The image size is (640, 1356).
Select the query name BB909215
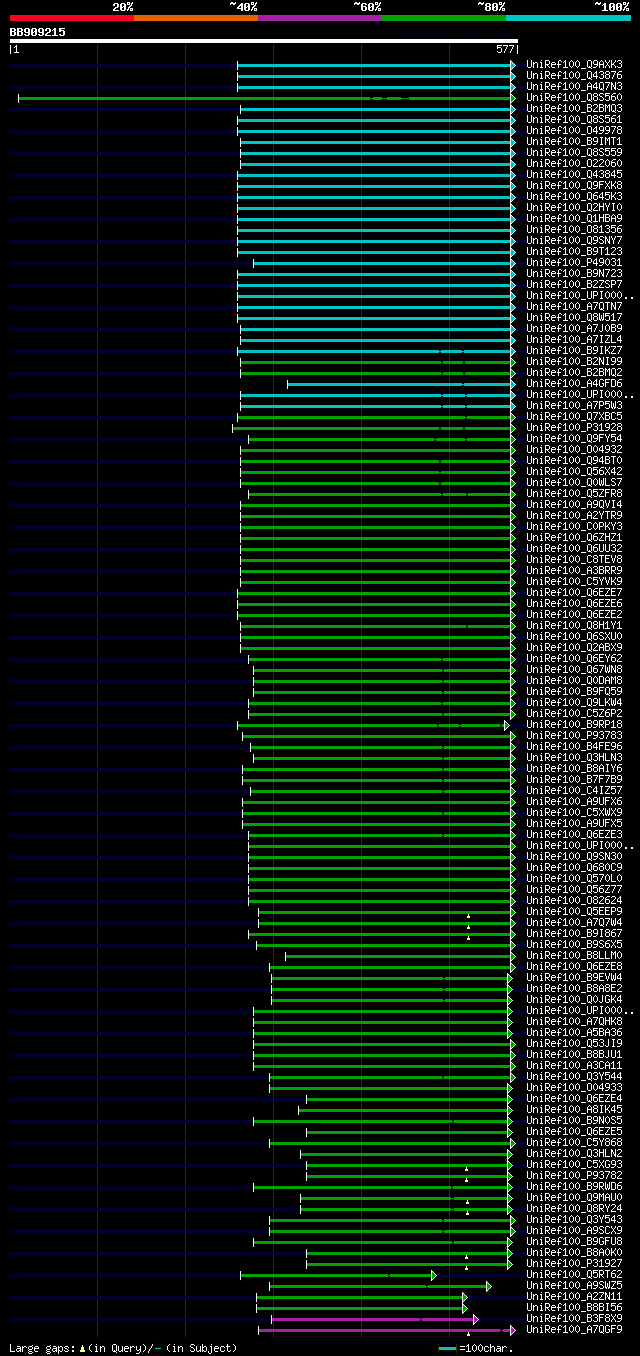(x=38, y=32)
